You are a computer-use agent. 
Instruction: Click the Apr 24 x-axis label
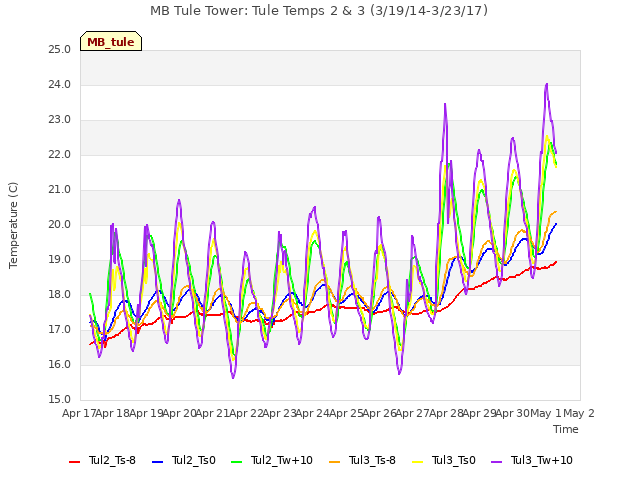coord(313,414)
